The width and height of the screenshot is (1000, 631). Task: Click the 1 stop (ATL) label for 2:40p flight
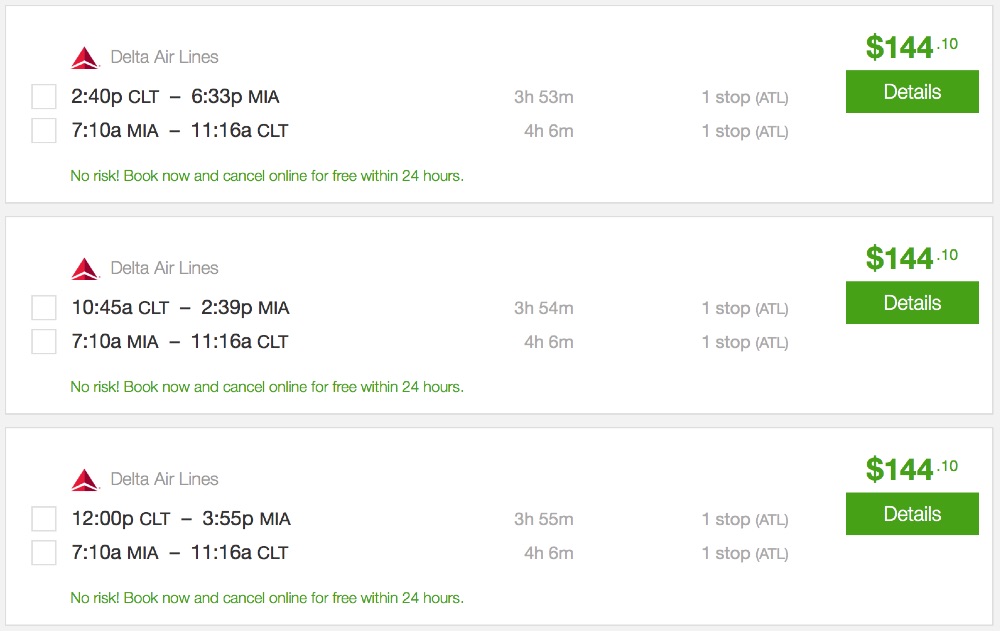tap(744, 97)
